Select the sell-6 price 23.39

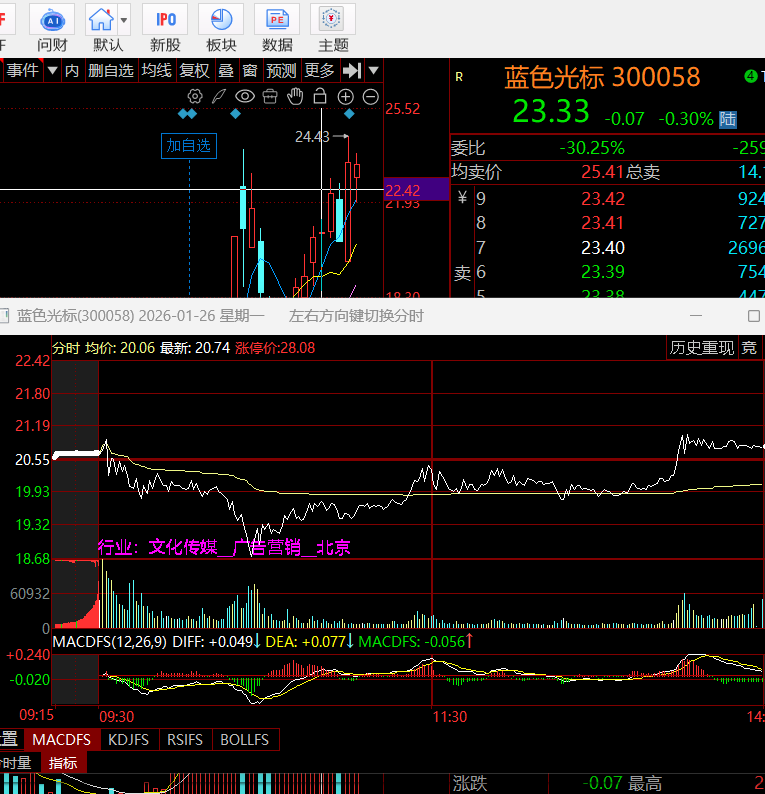click(603, 272)
